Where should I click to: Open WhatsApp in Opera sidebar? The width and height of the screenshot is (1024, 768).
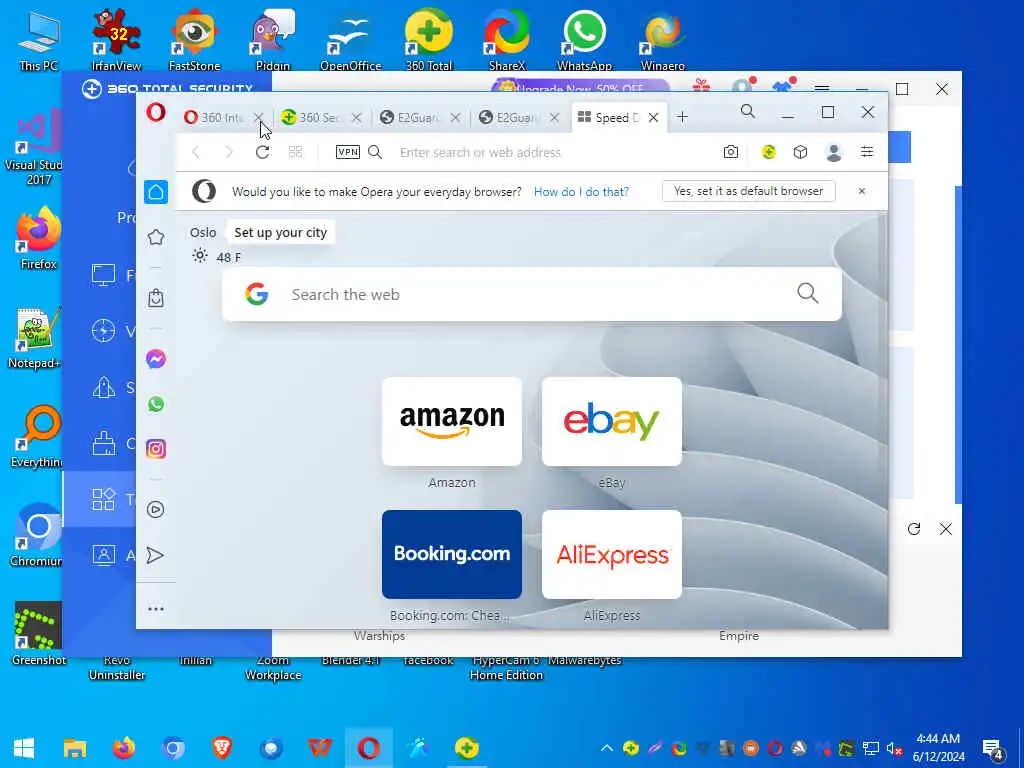[156, 404]
